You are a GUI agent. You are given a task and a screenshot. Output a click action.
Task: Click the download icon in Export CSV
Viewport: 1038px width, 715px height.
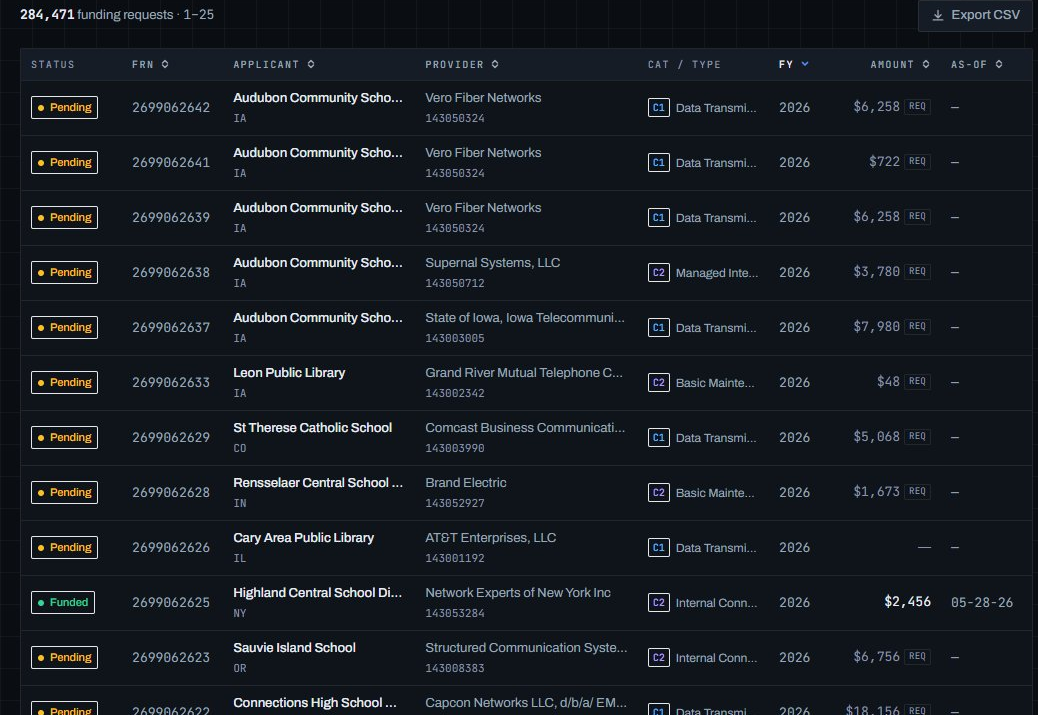pos(937,15)
